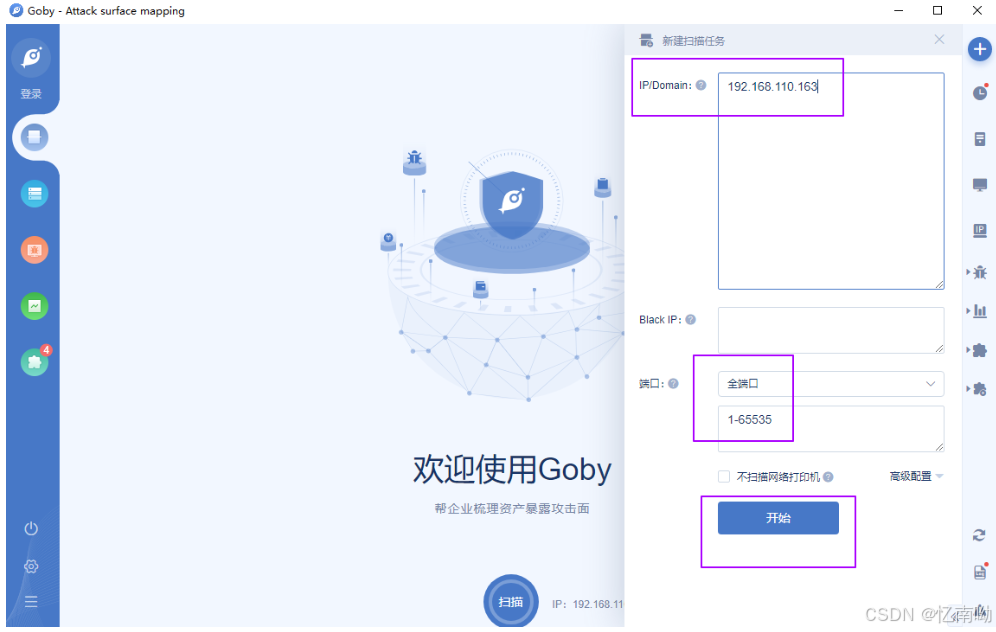The image size is (996, 632).
Task: Open the orange vulnerability icon in left sidebar
Action: pyautogui.click(x=34, y=250)
